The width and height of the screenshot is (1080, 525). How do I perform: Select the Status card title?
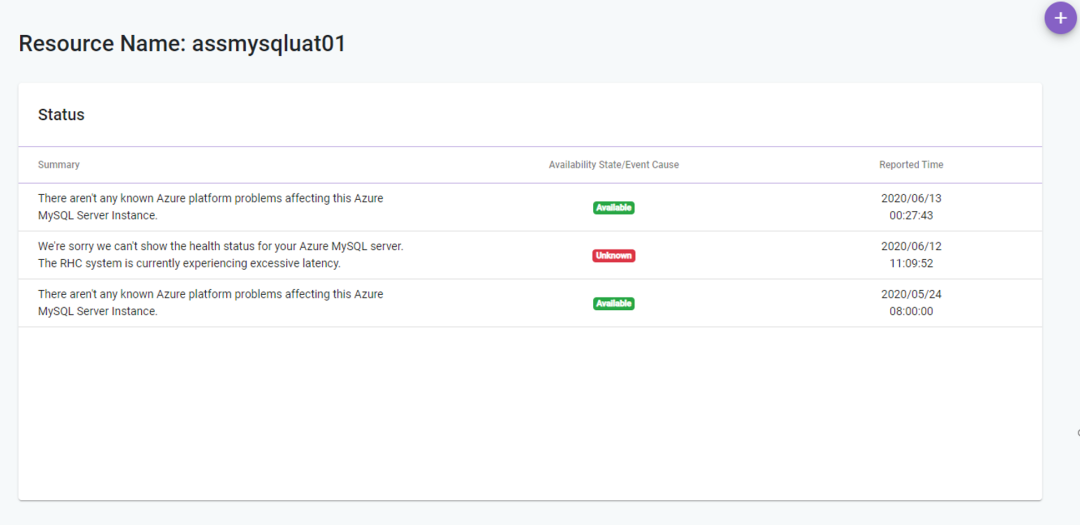pos(61,115)
